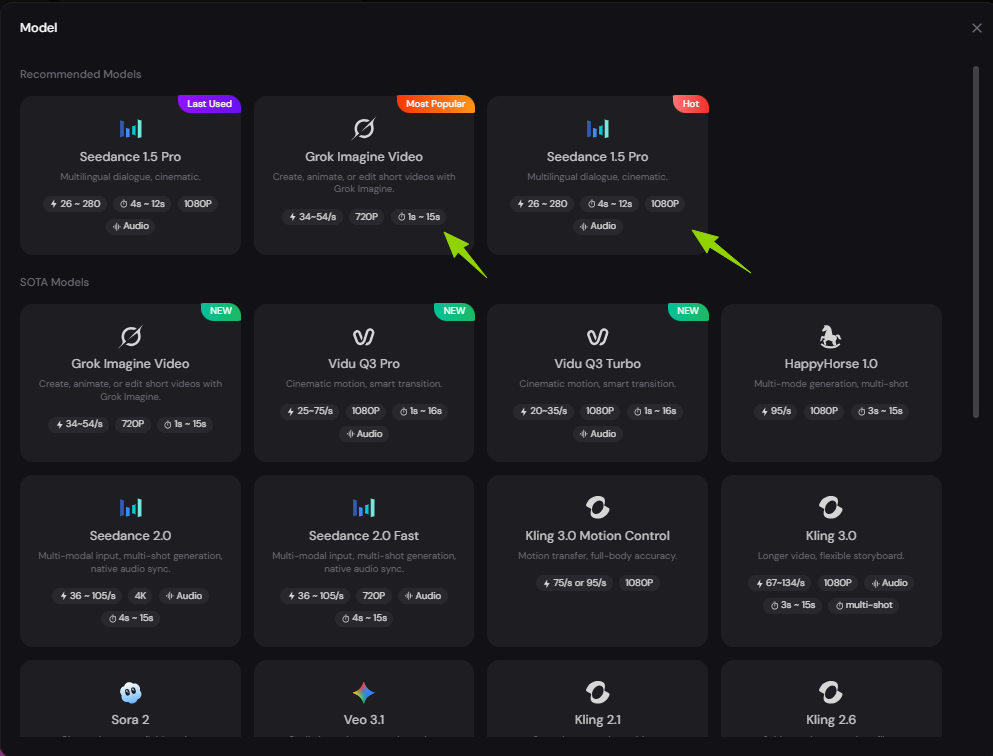Click the SOTA Models section heading

click(54, 282)
